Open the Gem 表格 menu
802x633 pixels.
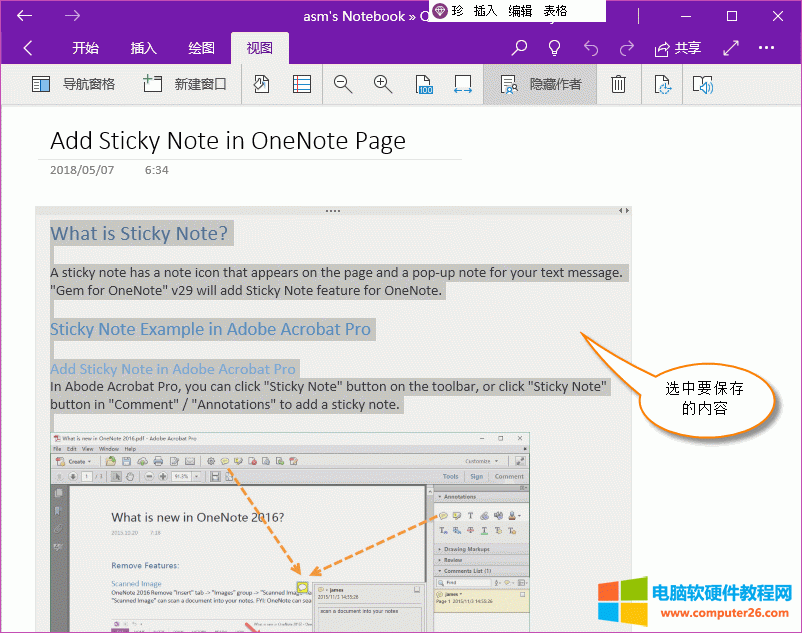pos(556,10)
